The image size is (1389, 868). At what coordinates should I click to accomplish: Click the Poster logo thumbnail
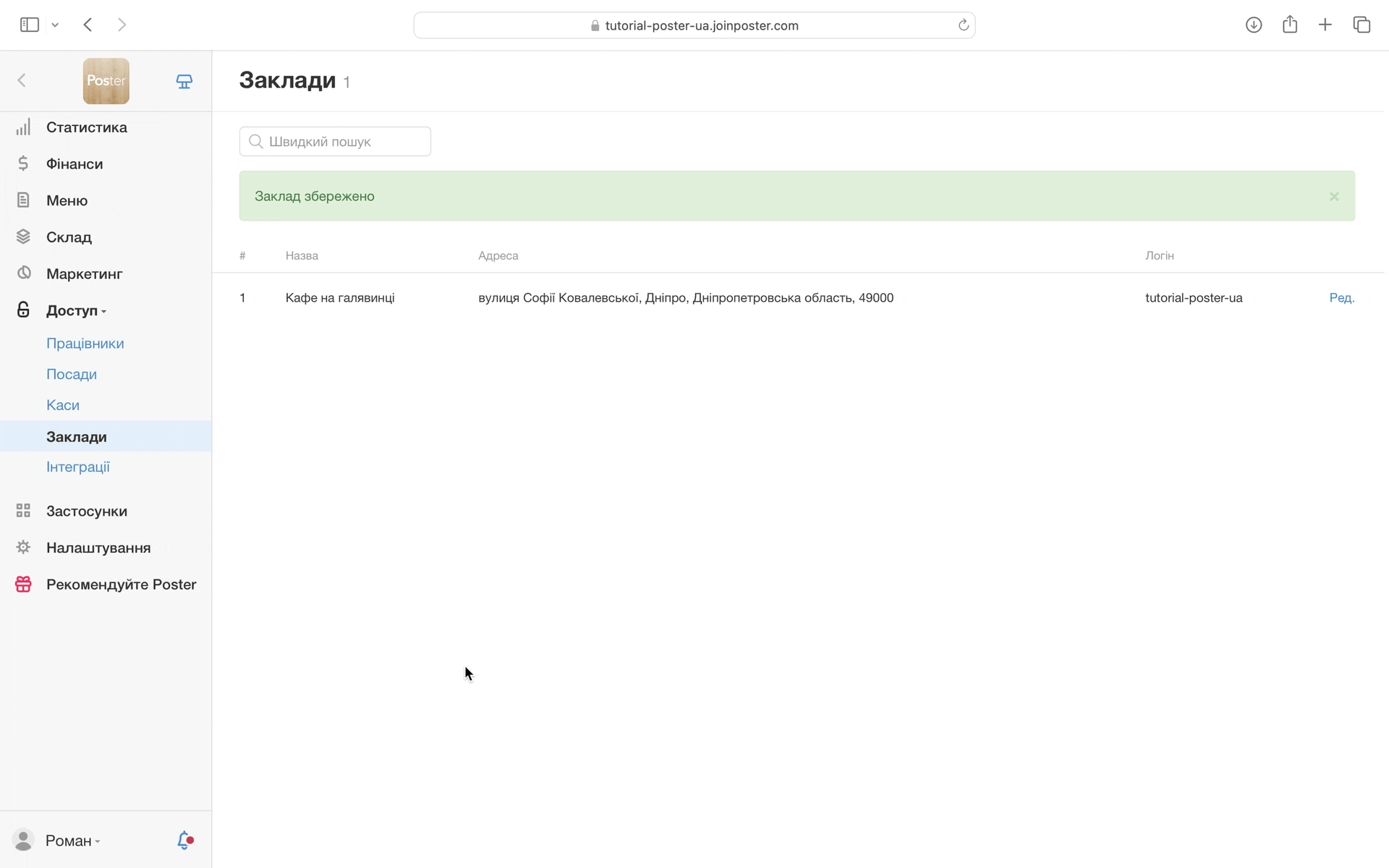pyautogui.click(x=106, y=81)
